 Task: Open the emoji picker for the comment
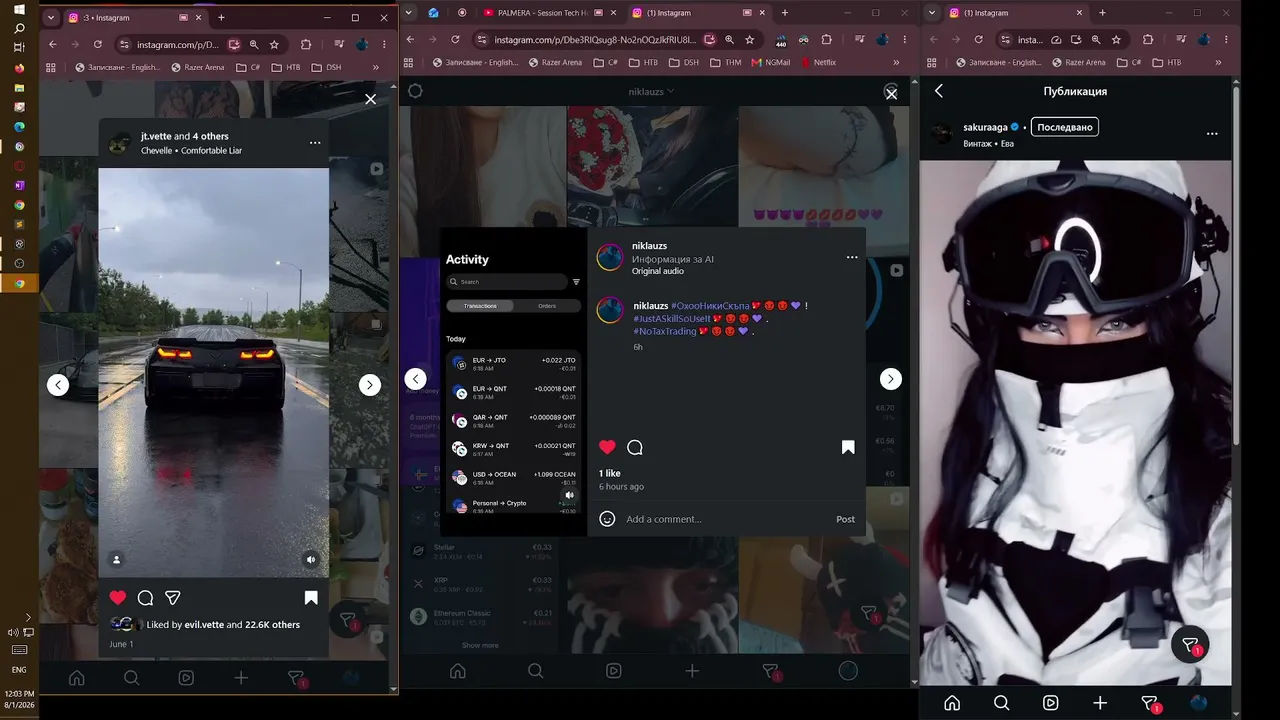click(607, 519)
